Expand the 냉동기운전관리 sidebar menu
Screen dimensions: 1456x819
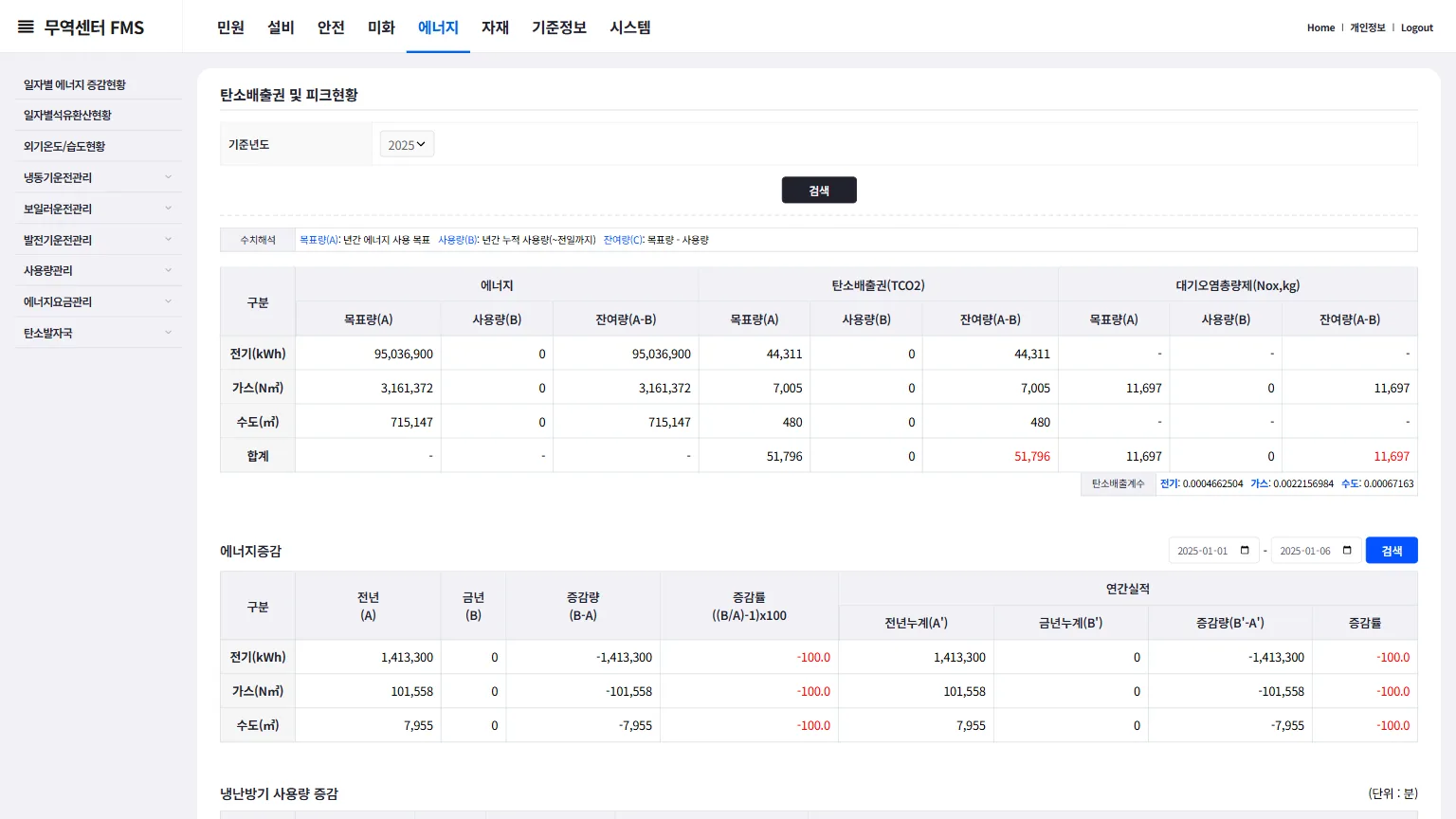tap(99, 177)
